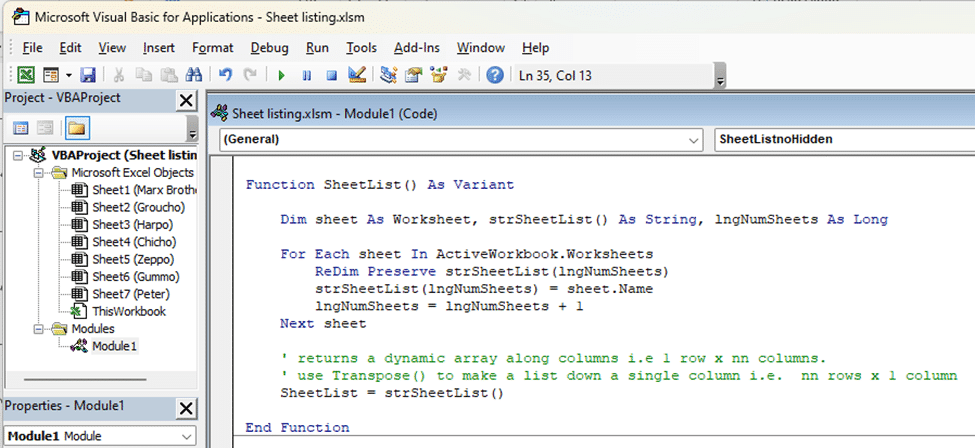
Task: Open the Insert UserForm dropdown arrow
Action: (68, 75)
